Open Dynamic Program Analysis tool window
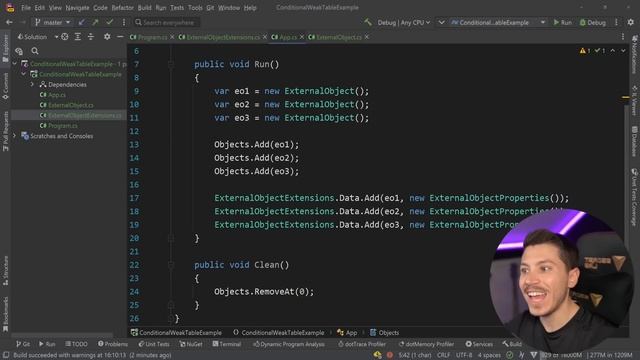The width and height of the screenshot is (640, 360). click(x=289, y=344)
